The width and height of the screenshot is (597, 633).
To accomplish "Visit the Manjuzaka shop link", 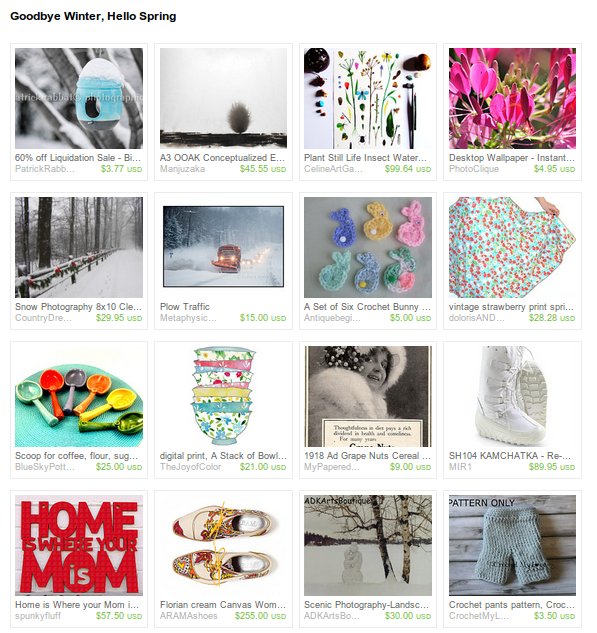I will pos(182,169).
